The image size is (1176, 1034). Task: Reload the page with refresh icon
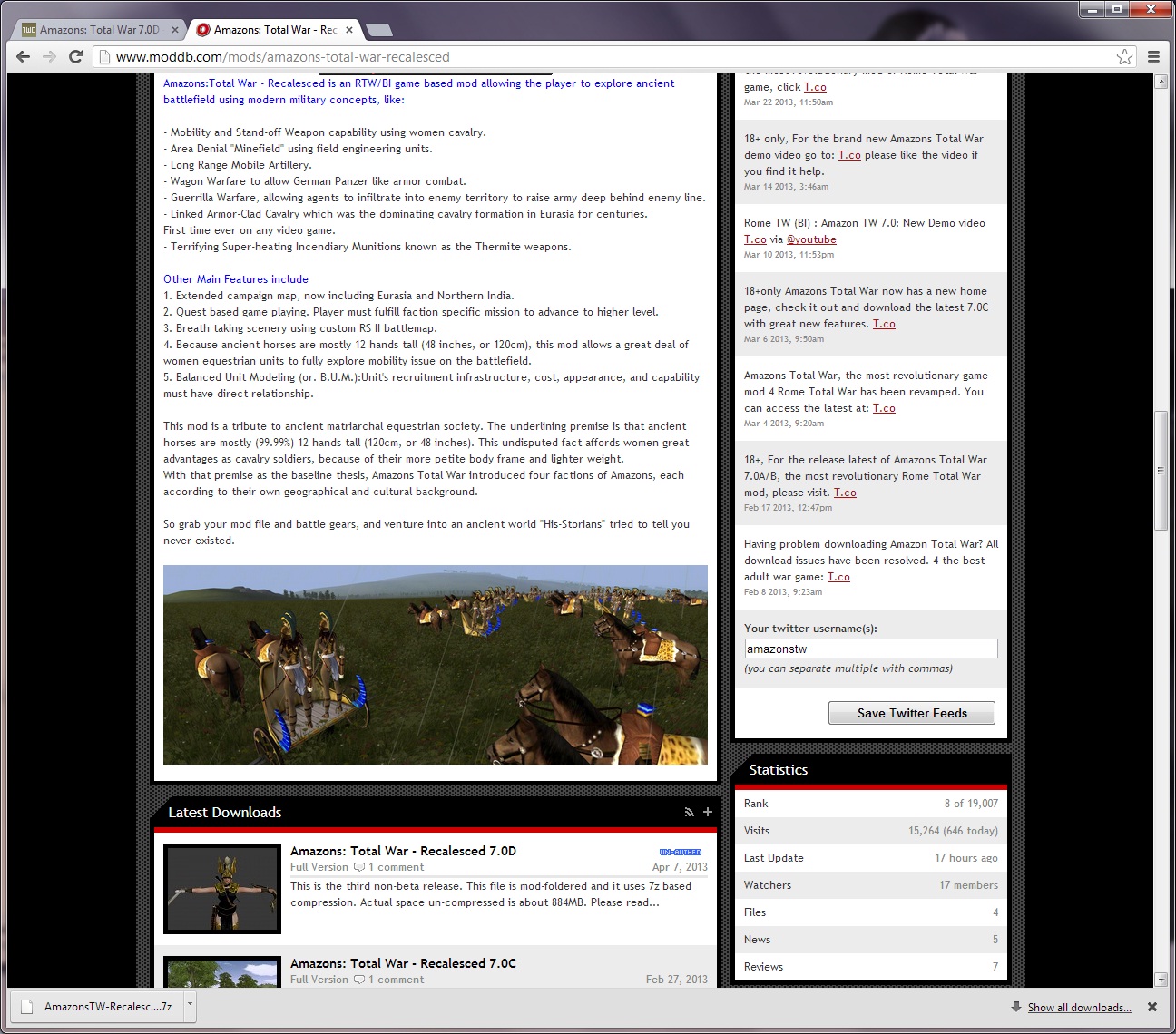[x=76, y=56]
